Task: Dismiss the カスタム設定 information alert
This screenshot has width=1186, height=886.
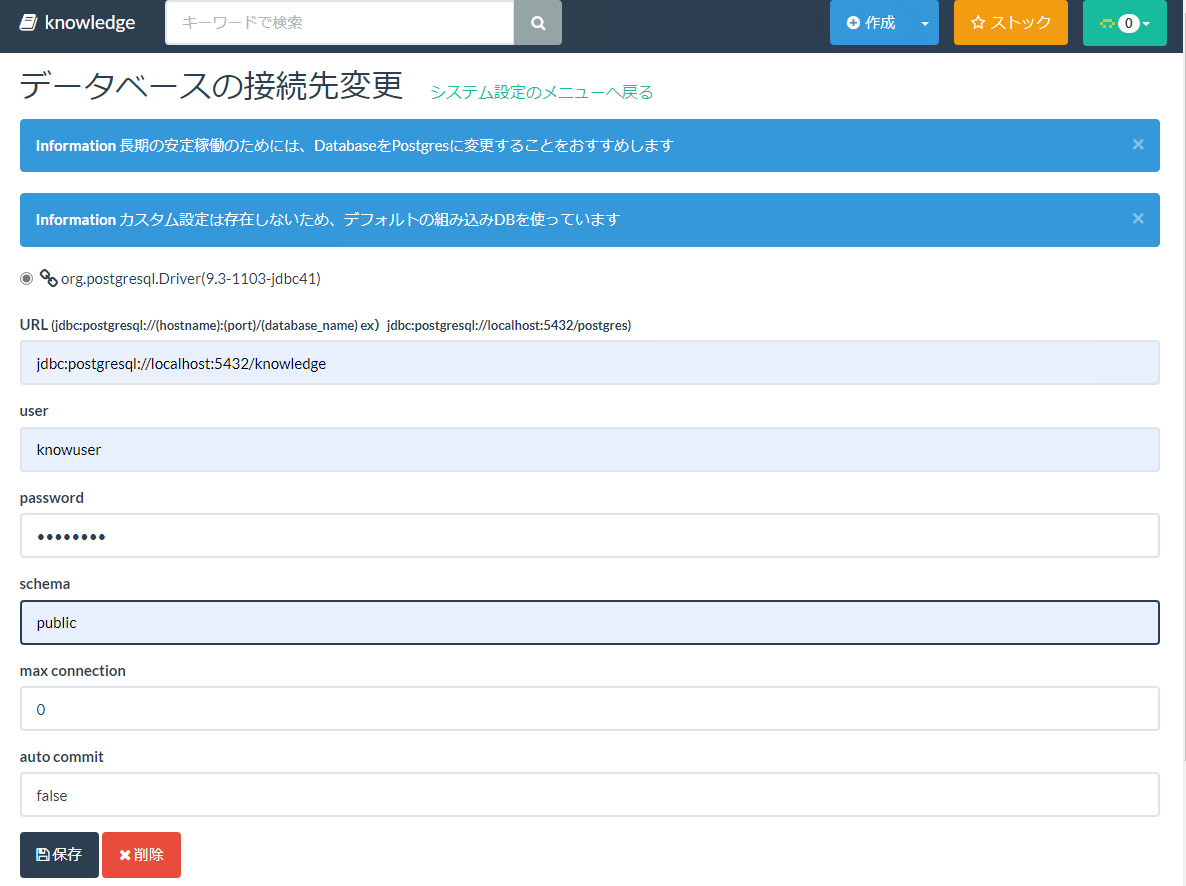Action: pos(1138,219)
